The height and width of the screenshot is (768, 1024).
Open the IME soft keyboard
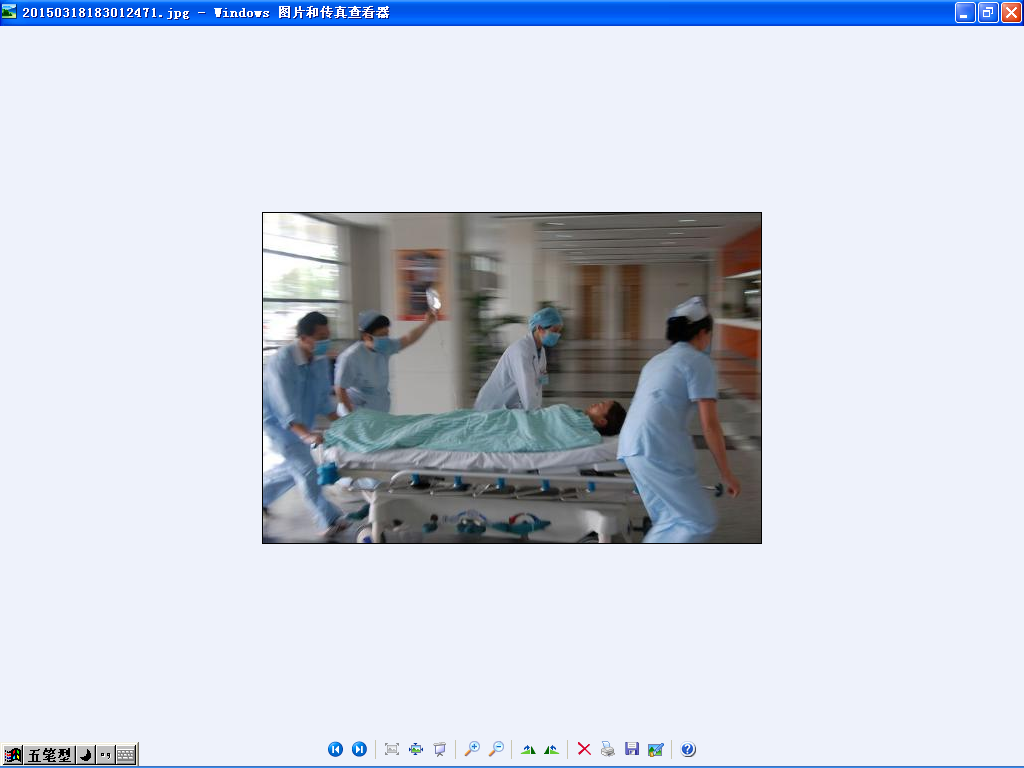126,755
